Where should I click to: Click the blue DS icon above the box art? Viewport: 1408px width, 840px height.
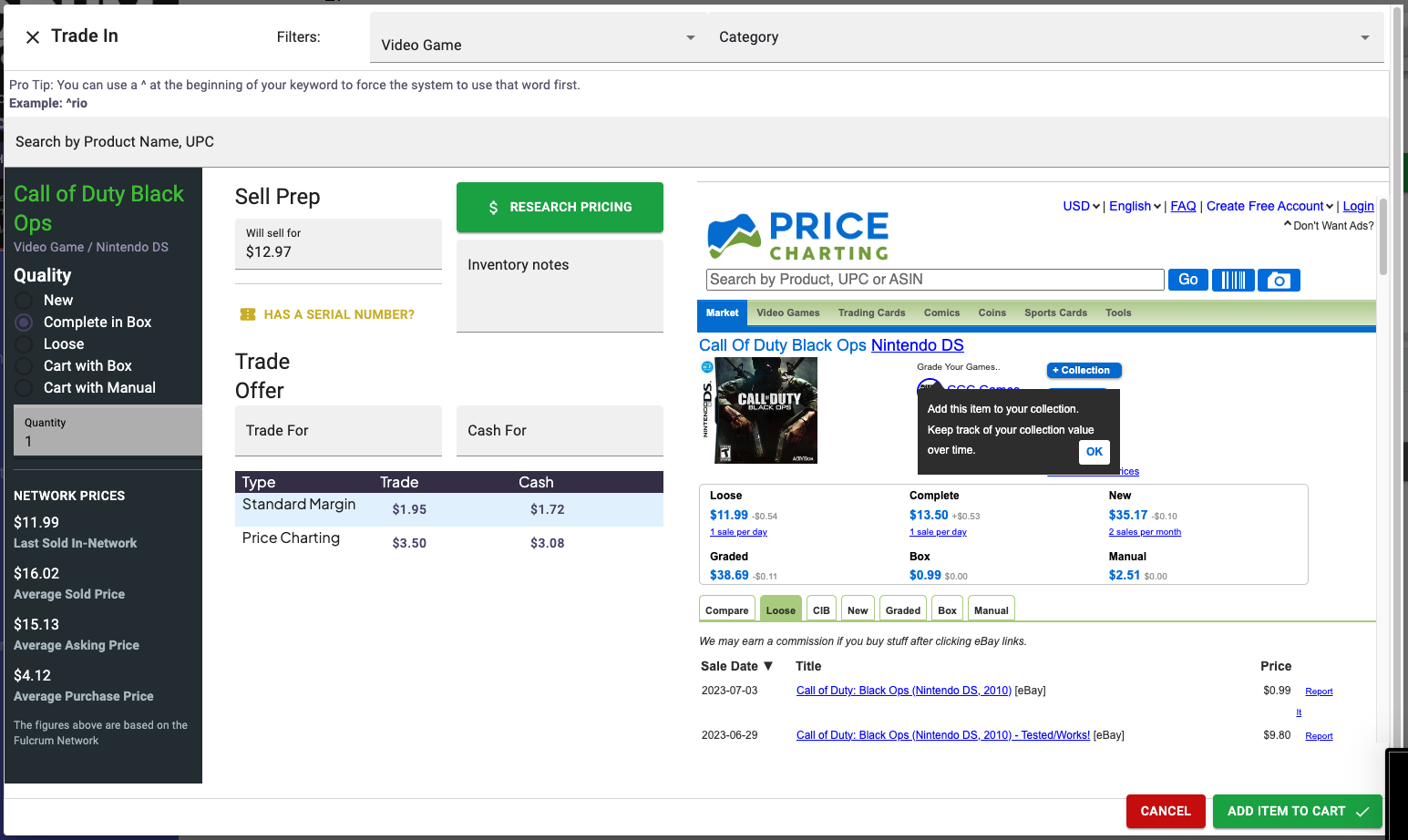click(706, 369)
